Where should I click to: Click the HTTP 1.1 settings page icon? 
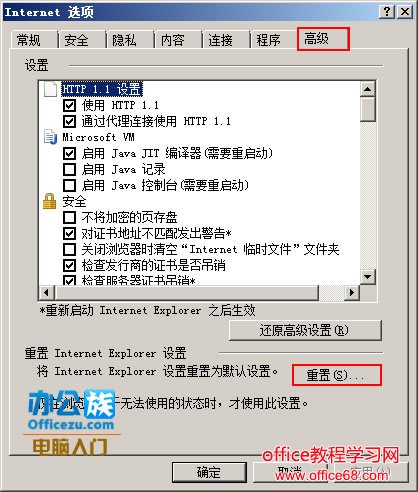50,89
